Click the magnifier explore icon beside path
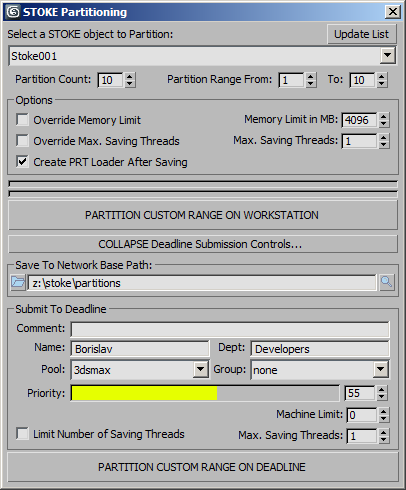 click(x=387, y=282)
